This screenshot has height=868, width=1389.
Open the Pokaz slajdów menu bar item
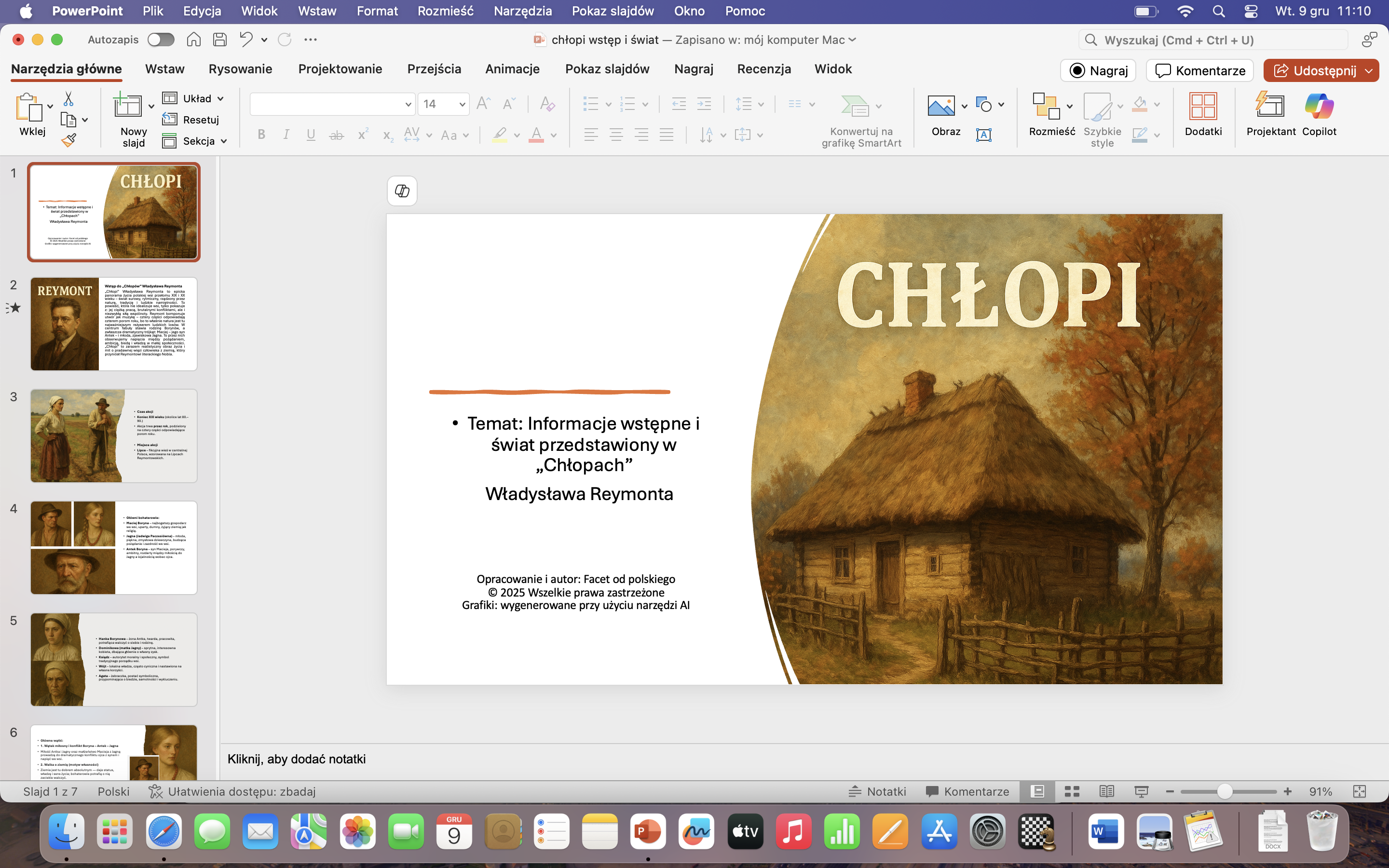pyautogui.click(x=613, y=11)
